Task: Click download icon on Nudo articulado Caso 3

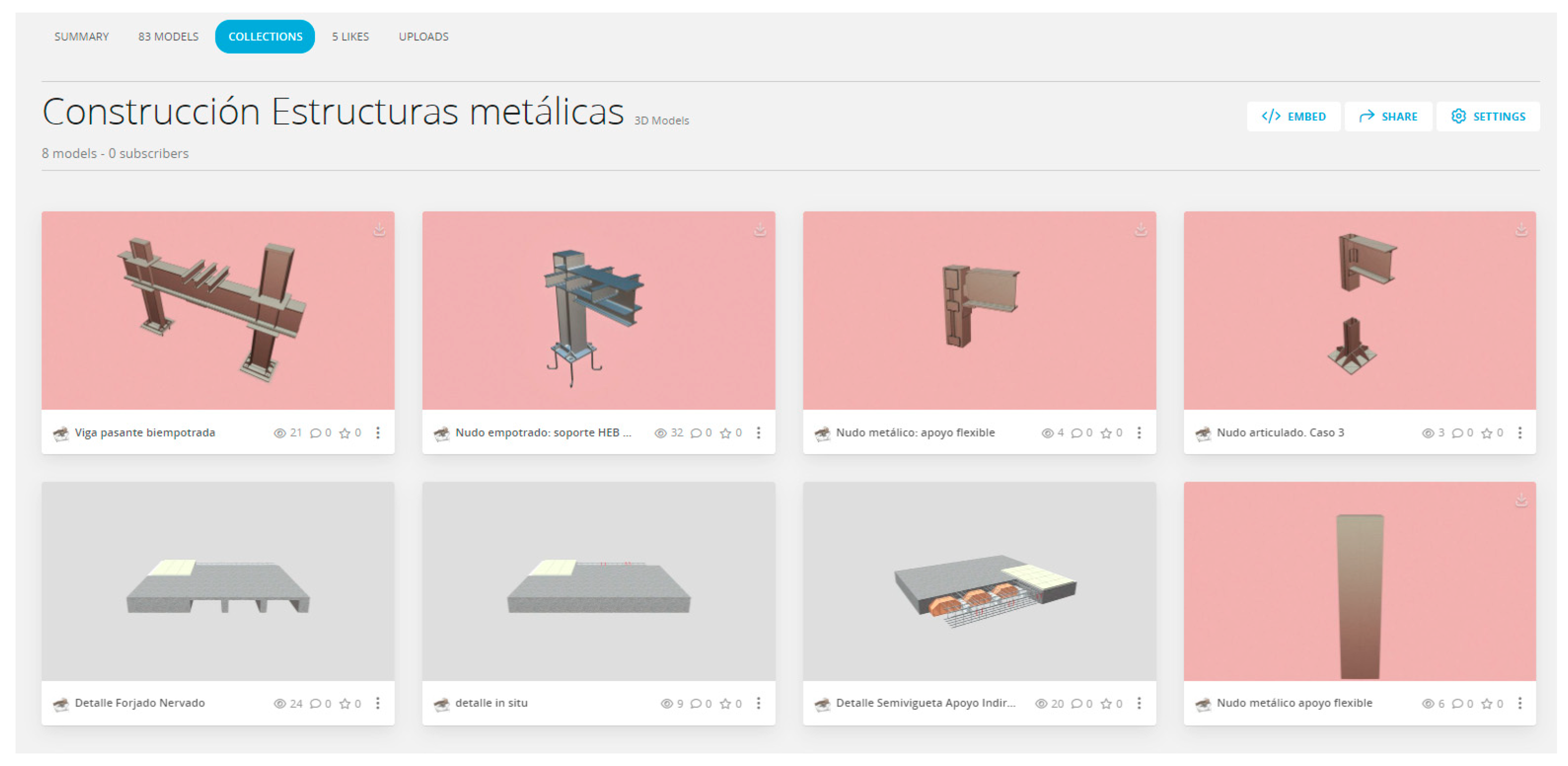Action: pyautogui.click(x=1520, y=230)
